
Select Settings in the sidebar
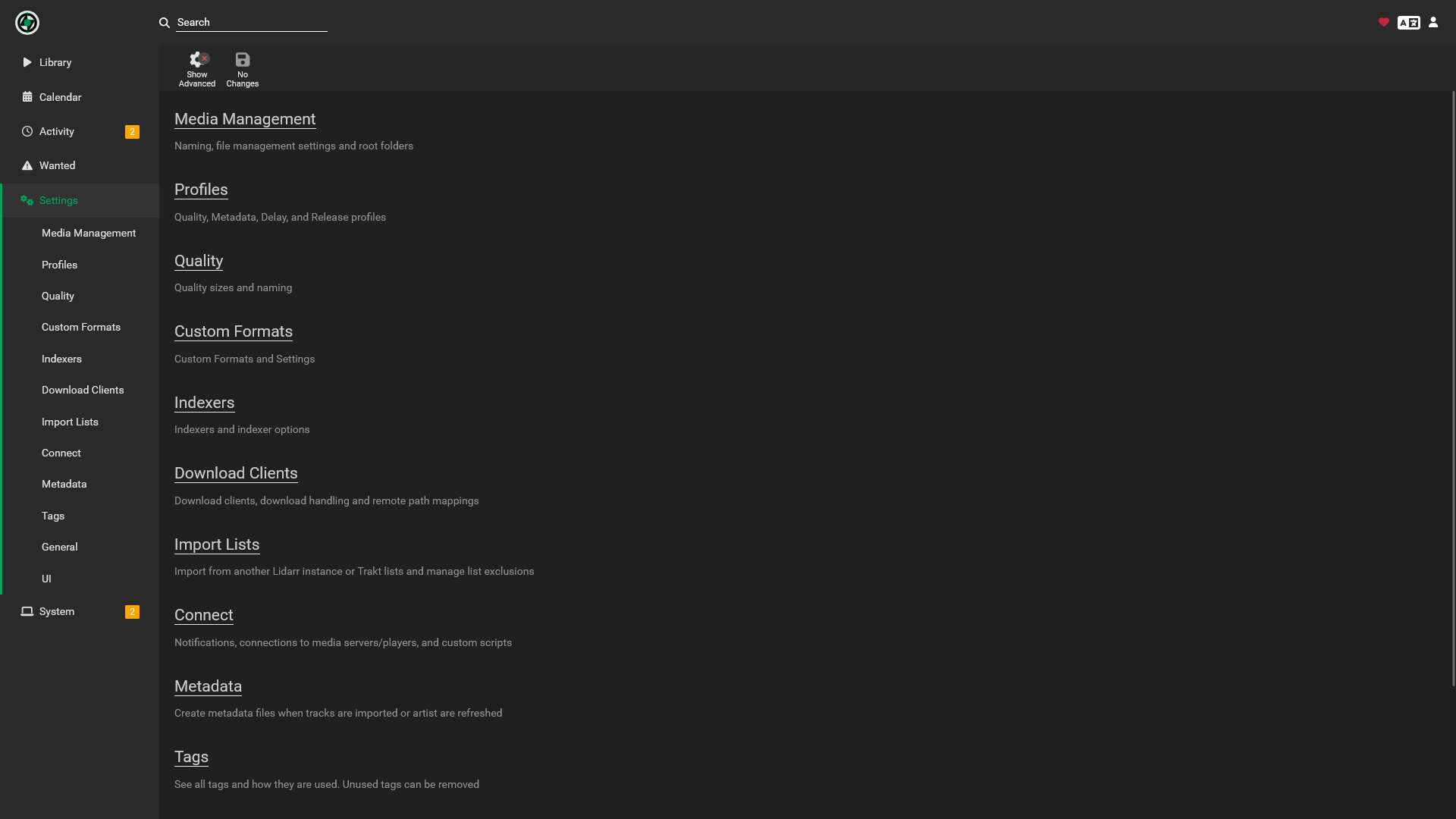tap(80, 200)
